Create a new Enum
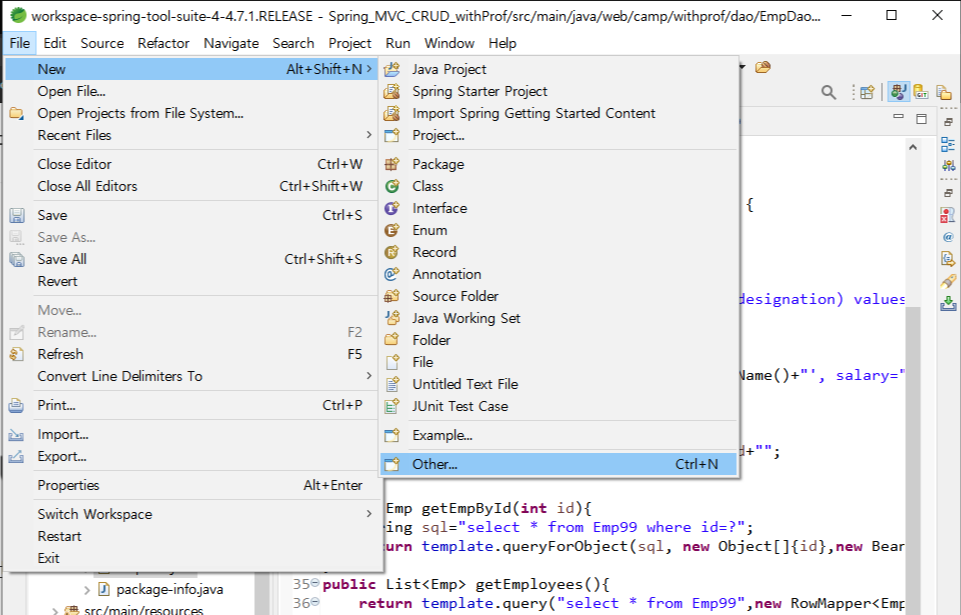The width and height of the screenshot is (961, 615). [558, 231]
